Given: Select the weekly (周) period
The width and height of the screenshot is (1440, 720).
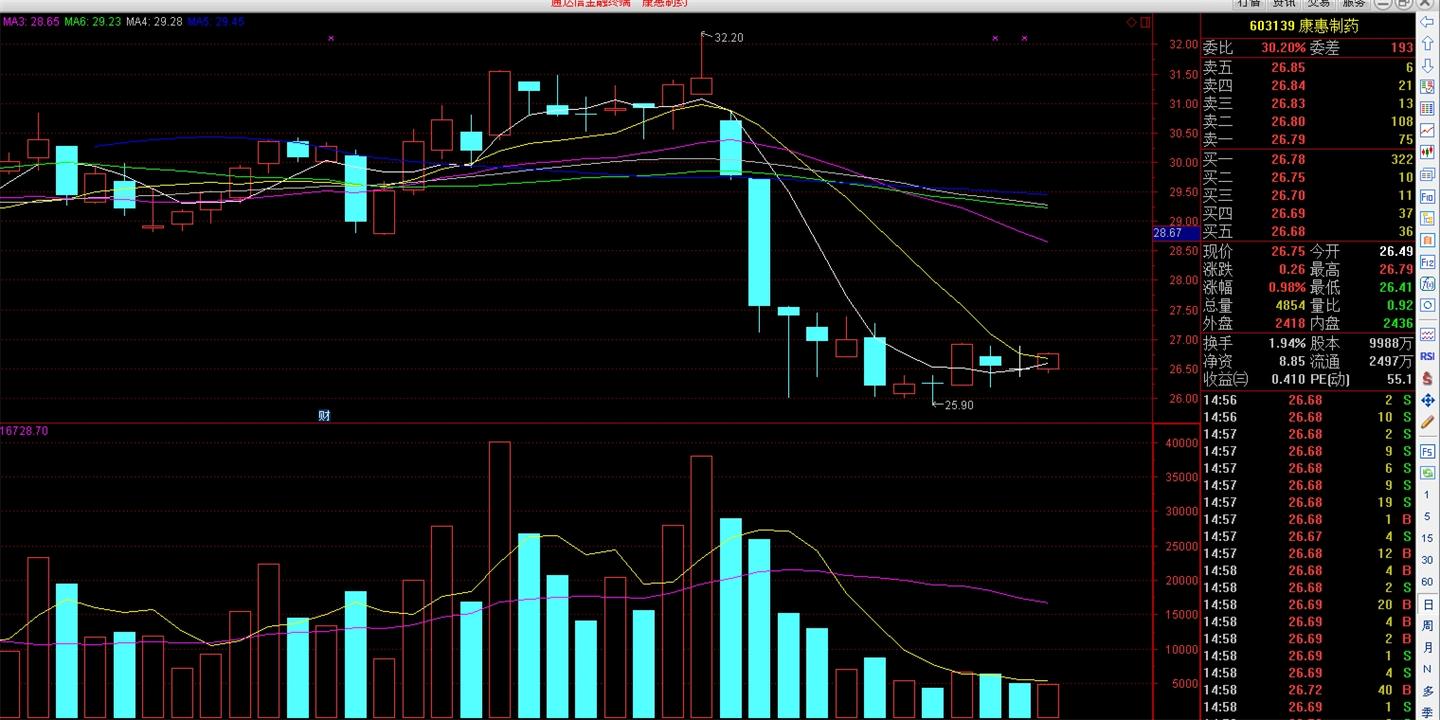Looking at the screenshot, I should pyautogui.click(x=1428, y=626).
